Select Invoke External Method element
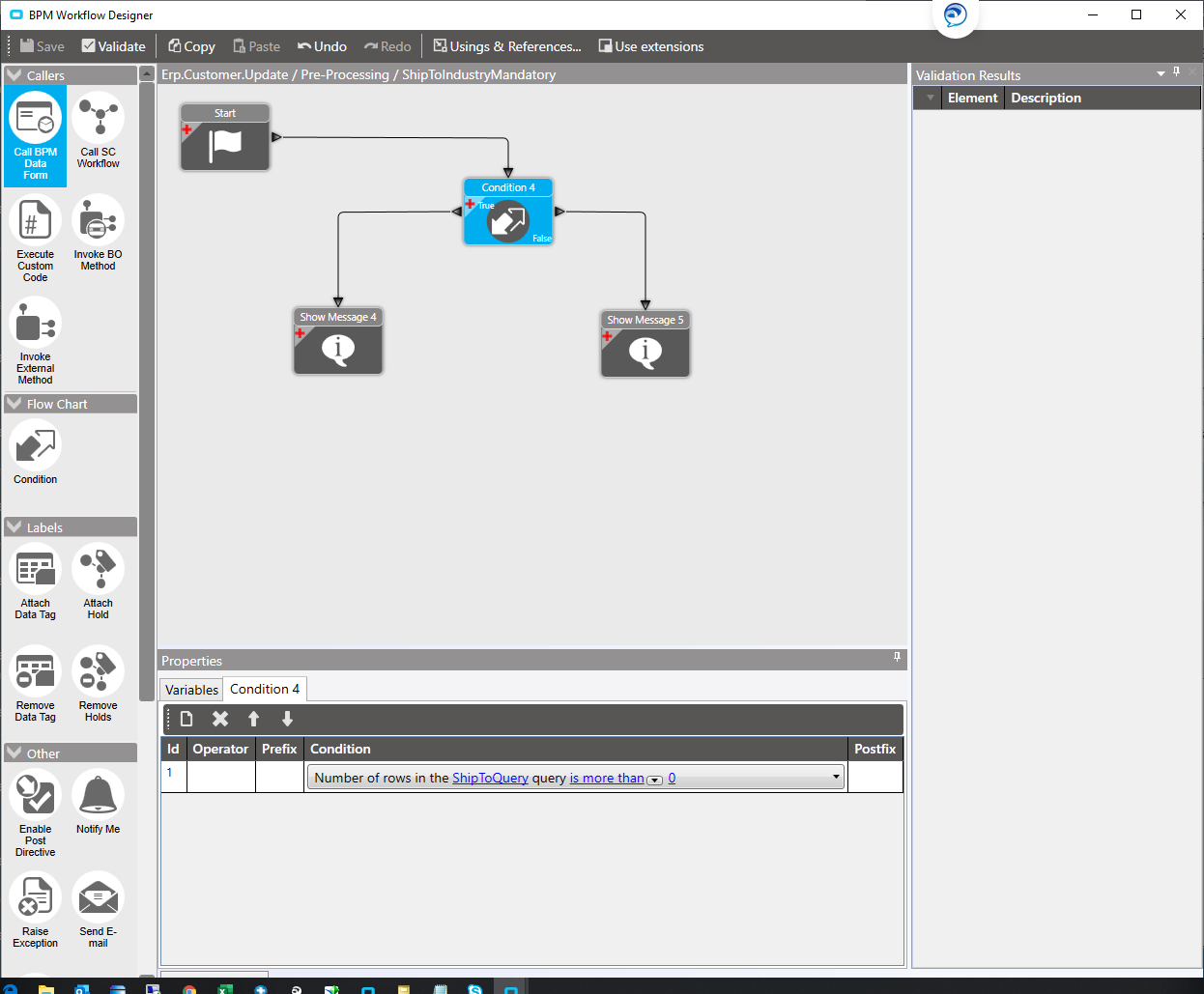Image resolution: width=1204 pixels, height=994 pixels. point(36,341)
